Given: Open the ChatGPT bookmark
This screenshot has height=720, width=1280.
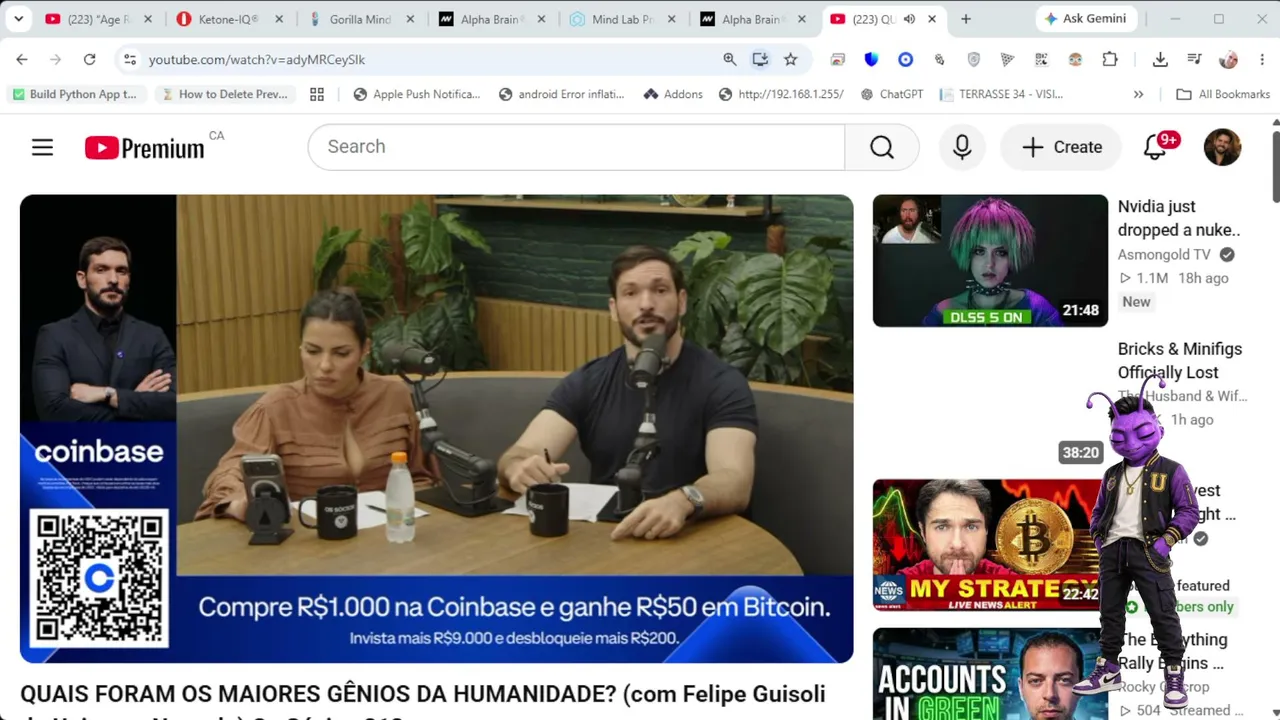Looking at the screenshot, I should point(891,94).
